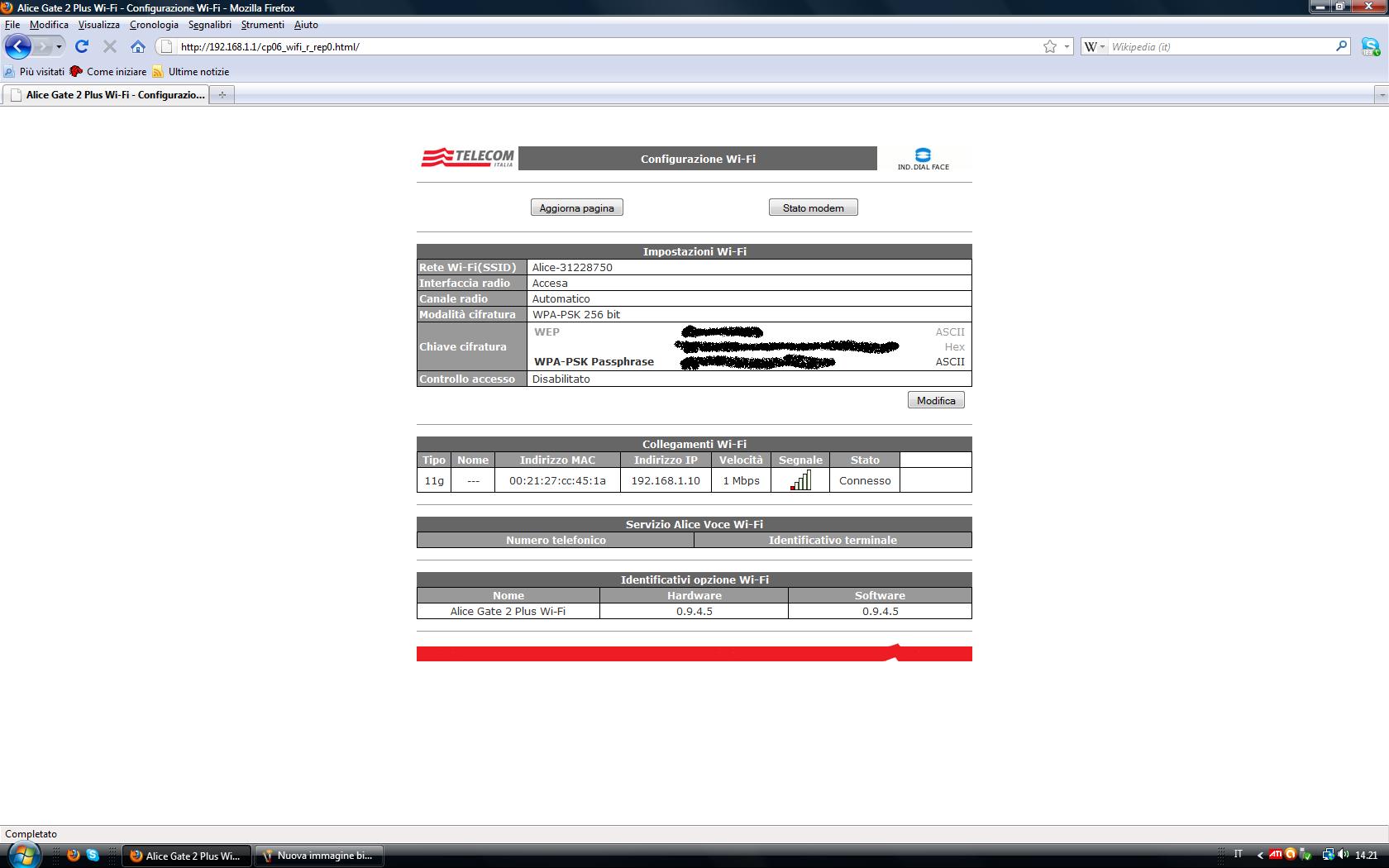Click the clock showing 14.21
Viewport: 1389px width, 868px height.
point(1366,856)
